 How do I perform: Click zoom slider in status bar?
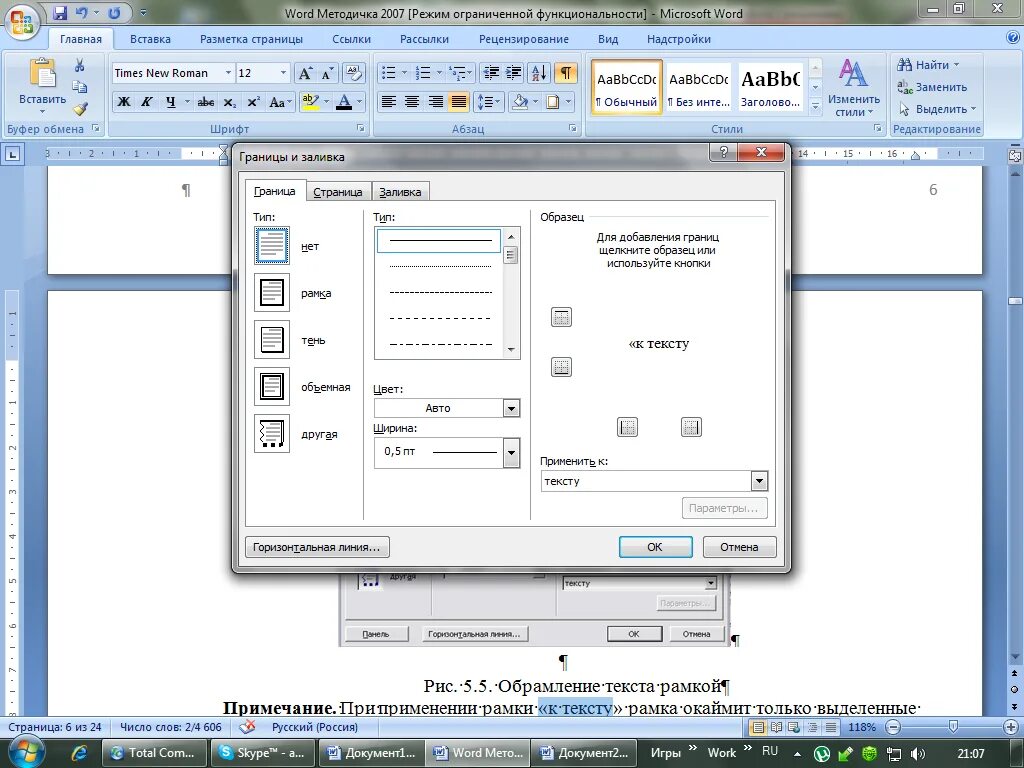(953, 727)
